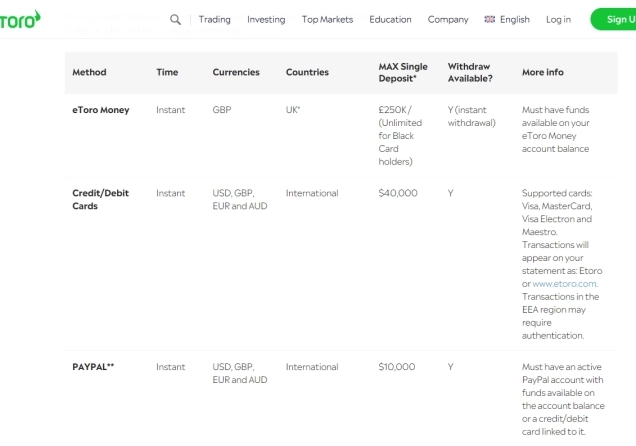Click the $10,000 deposit limit
Viewport: 636px width, 446px height.
(397, 367)
